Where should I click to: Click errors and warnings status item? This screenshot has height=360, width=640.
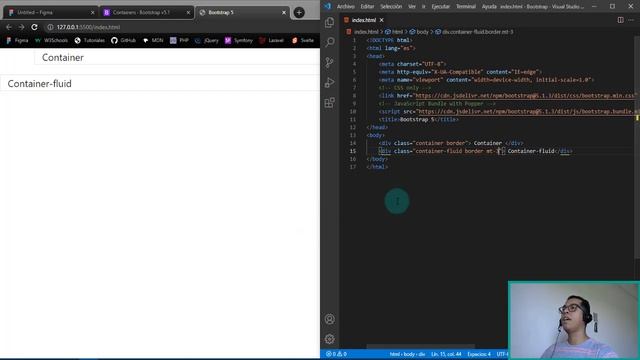pyautogui.click(x=336, y=354)
